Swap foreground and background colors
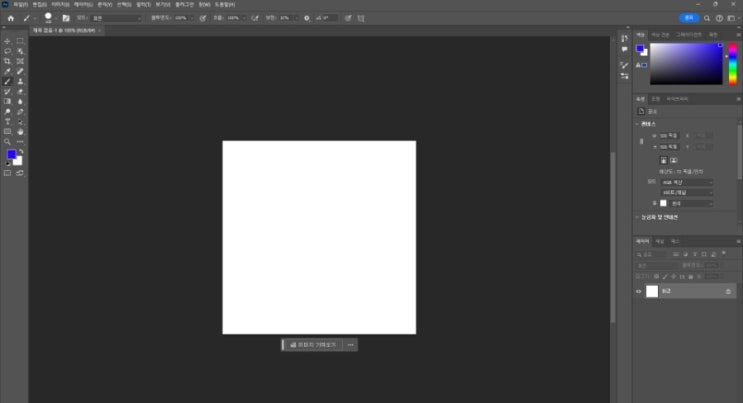Image resolution: width=743 pixels, height=403 pixels. 21,152
